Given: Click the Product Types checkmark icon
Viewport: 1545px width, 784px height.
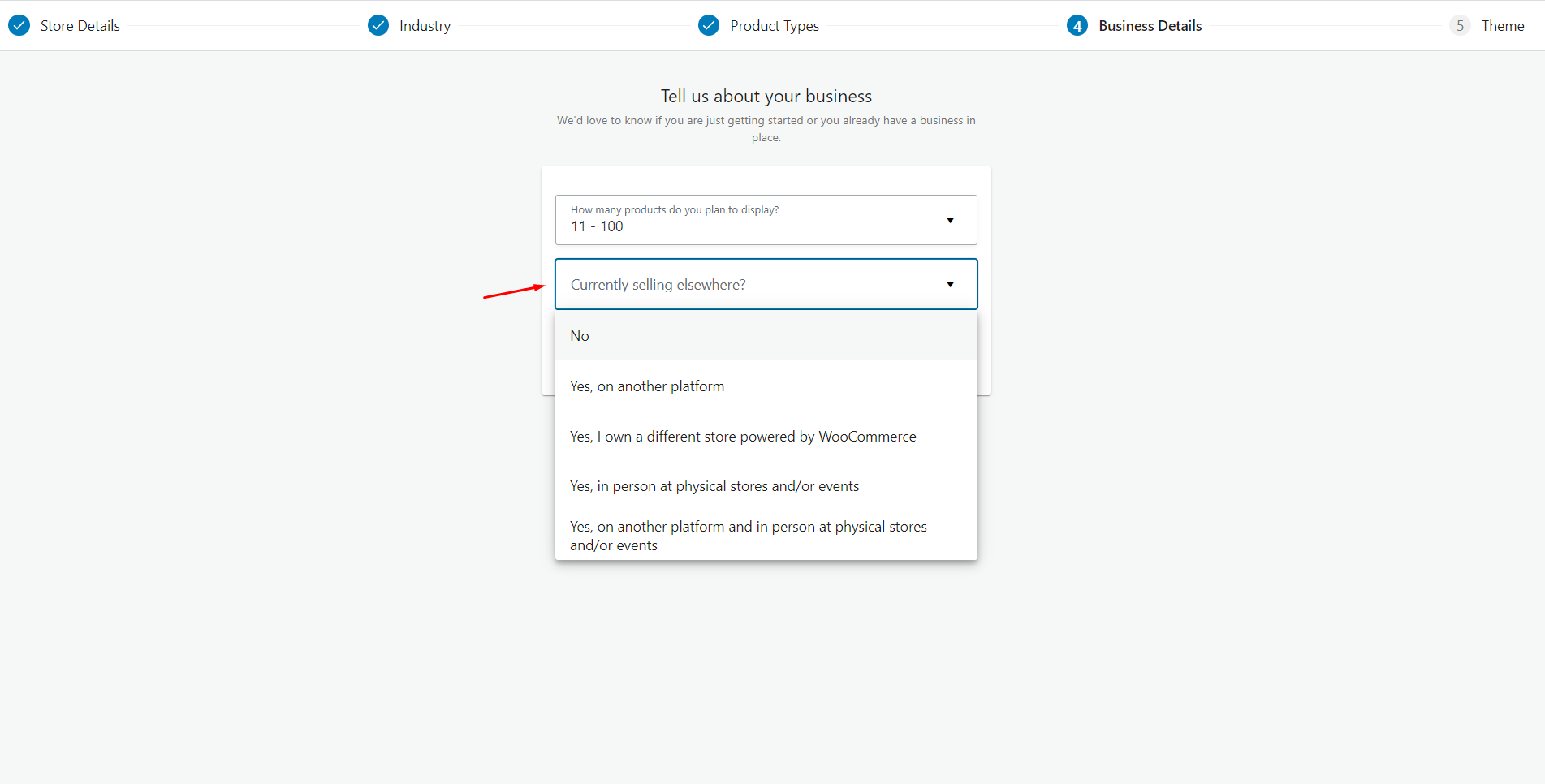Looking at the screenshot, I should tap(709, 25).
